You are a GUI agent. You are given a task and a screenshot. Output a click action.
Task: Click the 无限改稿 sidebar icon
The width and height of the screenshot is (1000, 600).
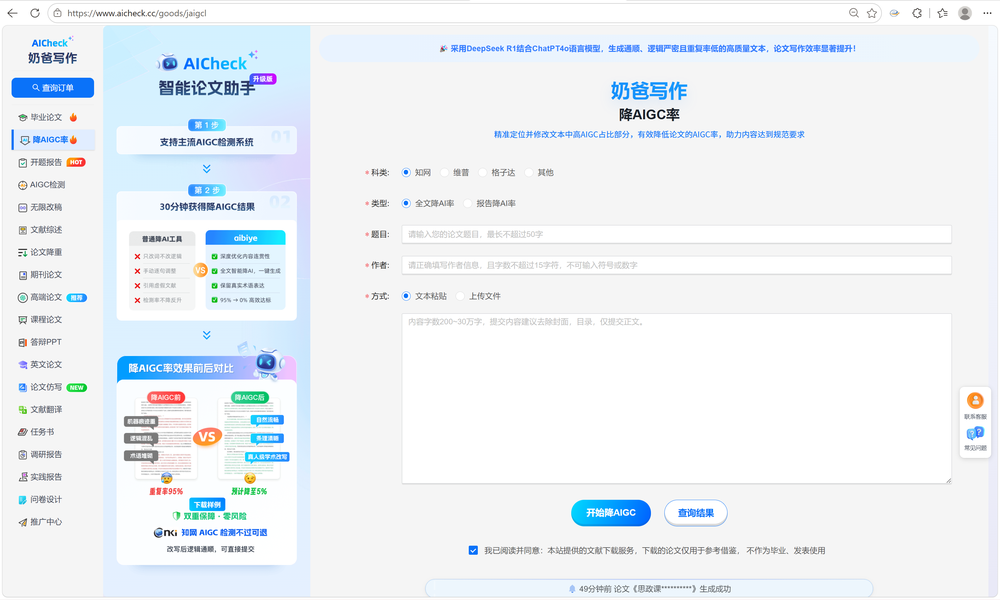(22, 207)
